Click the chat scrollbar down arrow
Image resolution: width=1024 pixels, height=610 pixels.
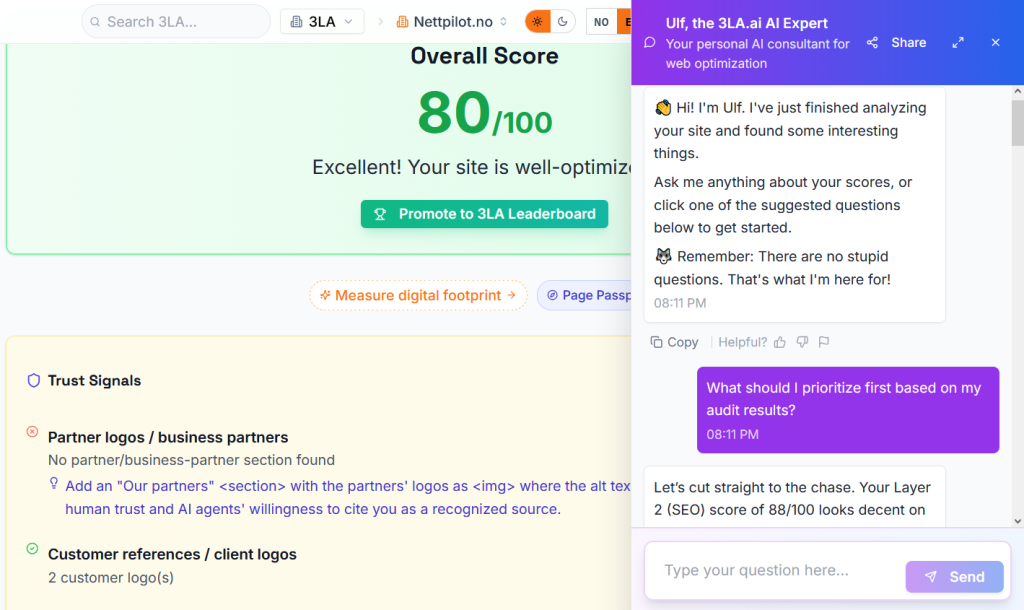coord(1017,521)
